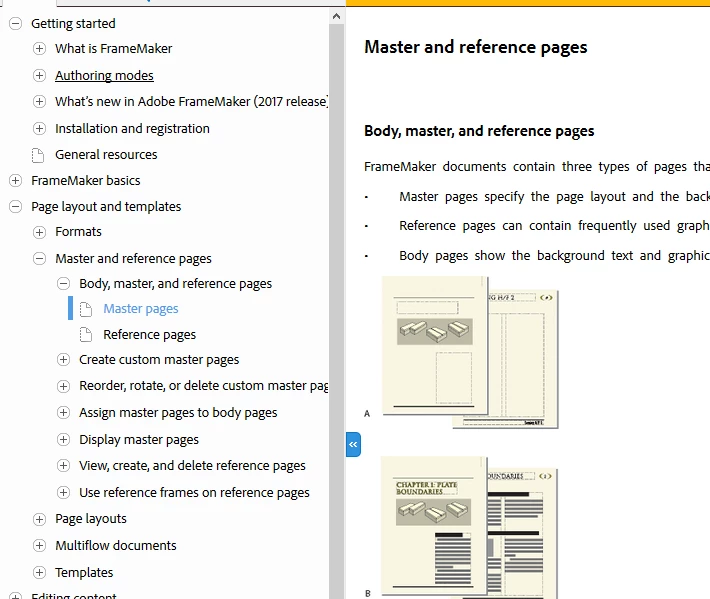Collapse Body, master, and reference pages node
Viewport: 710px width, 599px height.
point(63,283)
